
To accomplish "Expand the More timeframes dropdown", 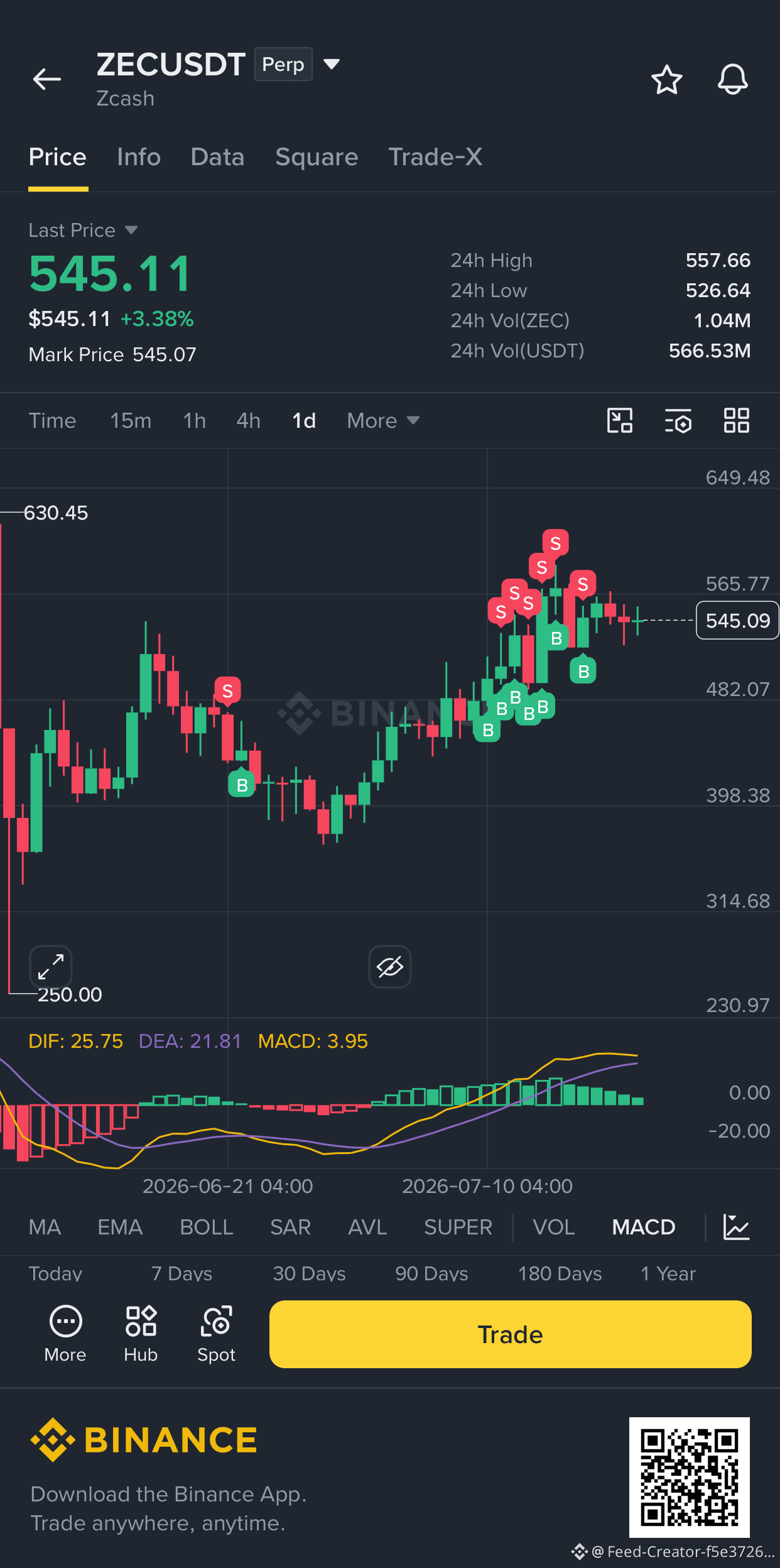I will coord(383,420).
